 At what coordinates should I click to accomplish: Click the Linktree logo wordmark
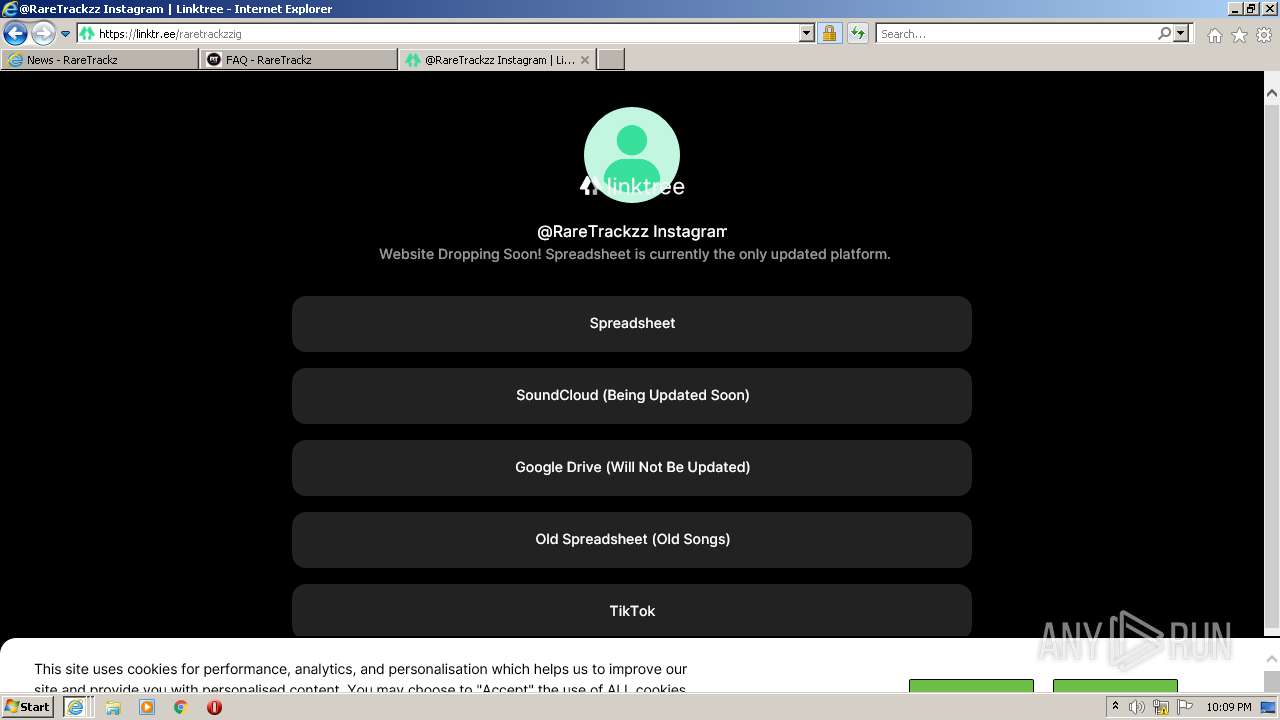click(632, 186)
